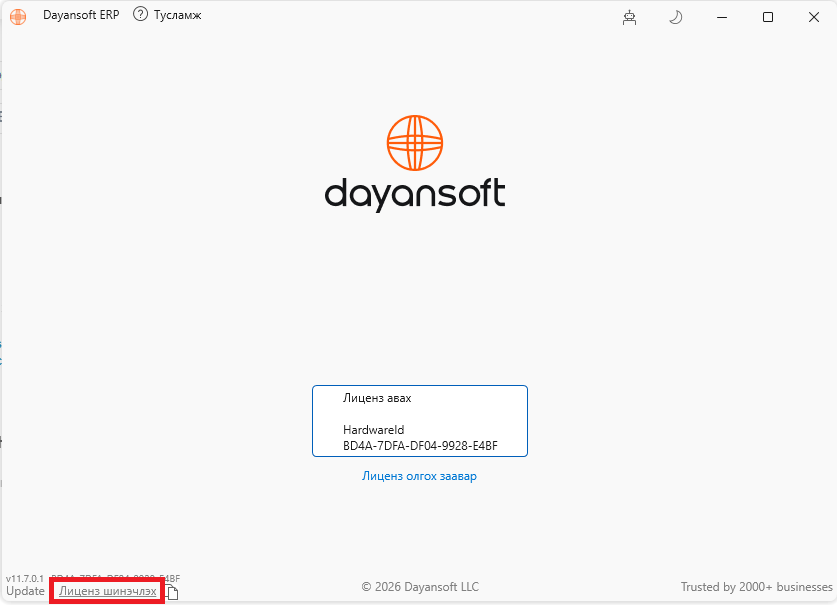Click the Лиценз шинэчлэх link
The height and width of the screenshot is (605, 837).
click(107, 591)
